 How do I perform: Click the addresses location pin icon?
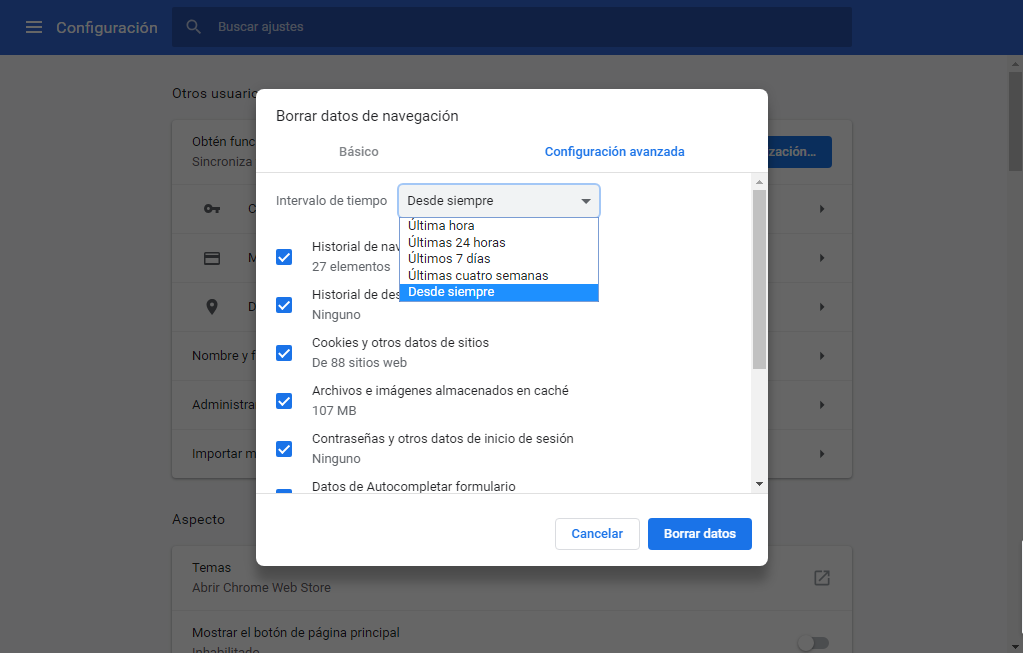click(212, 307)
